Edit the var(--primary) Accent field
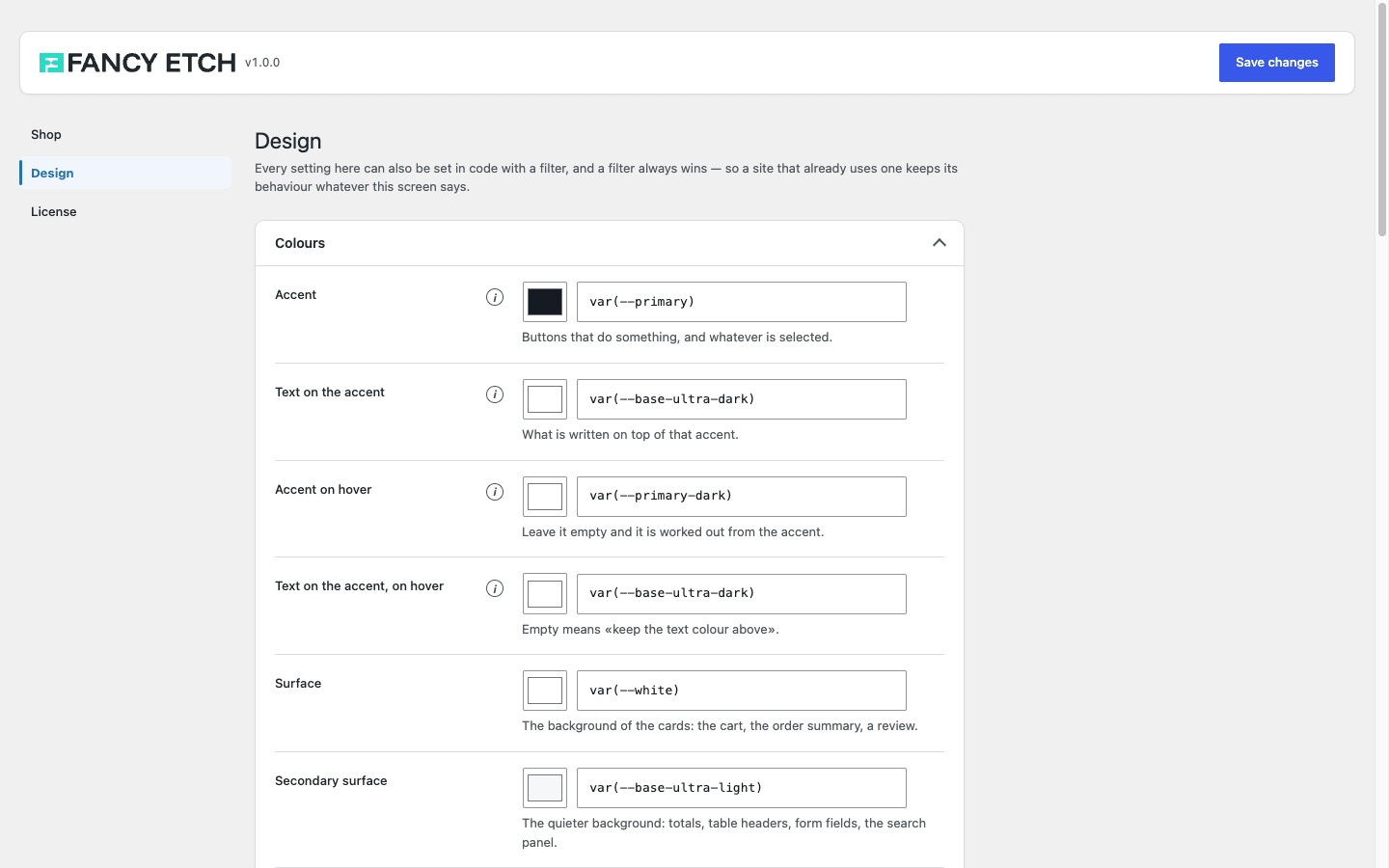1389x868 pixels. click(x=742, y=302)
